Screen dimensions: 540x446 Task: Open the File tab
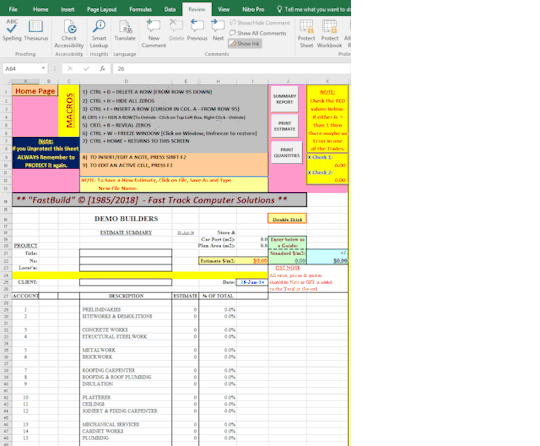[13, 9]
